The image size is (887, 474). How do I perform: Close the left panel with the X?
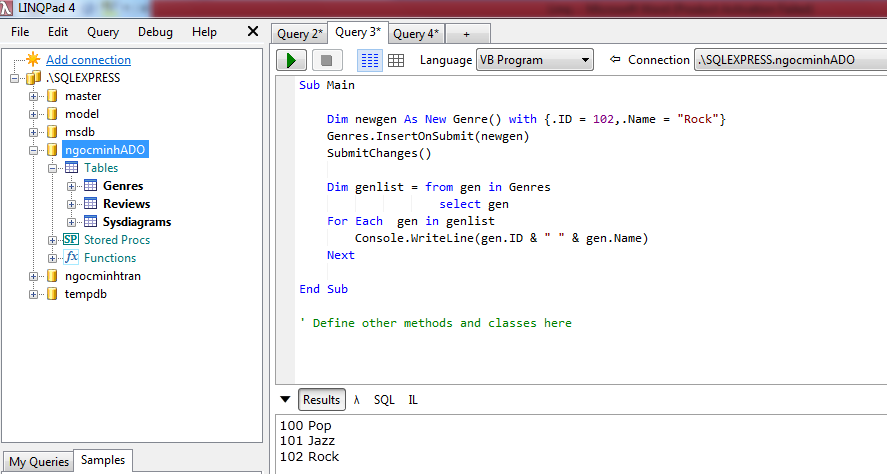coord(253,32)
